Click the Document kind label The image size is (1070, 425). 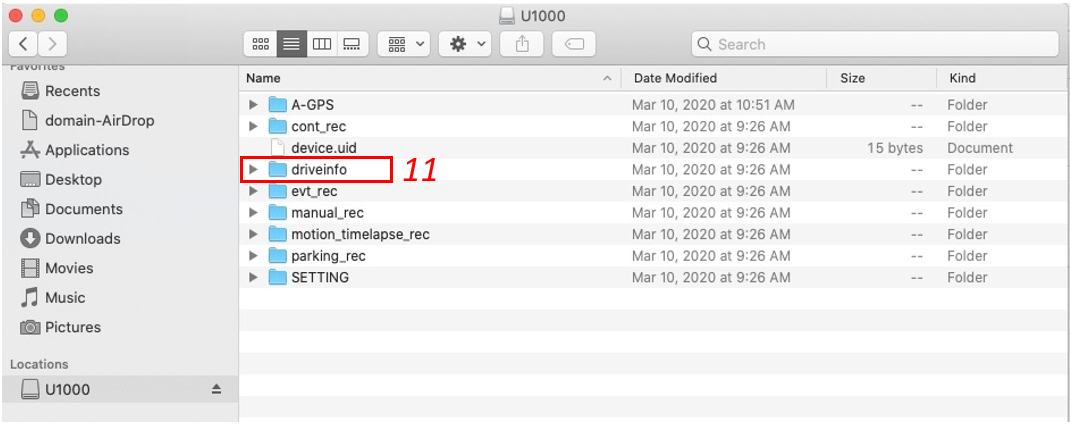pyautogui.click(x=980, y=148)
